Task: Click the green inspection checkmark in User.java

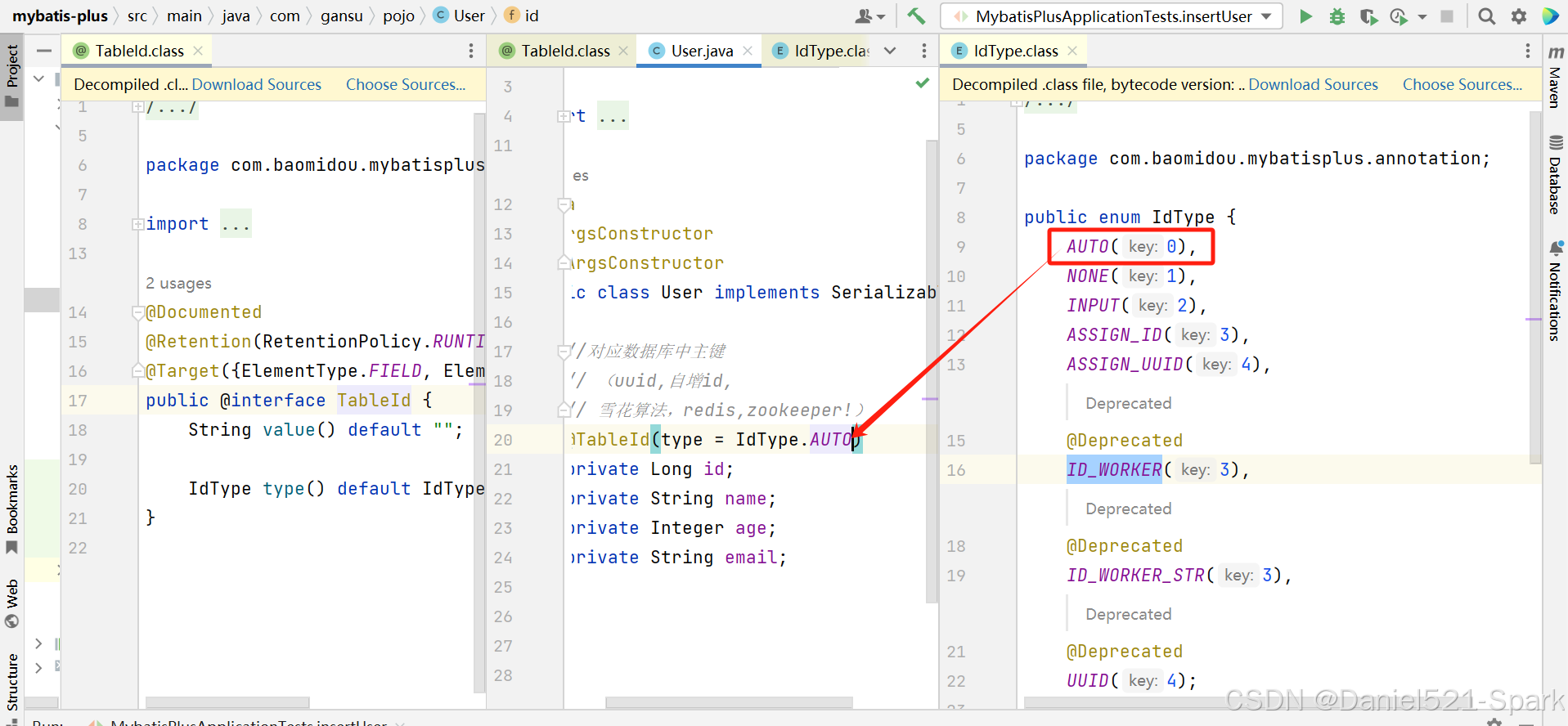Action: tap(923, 83)
